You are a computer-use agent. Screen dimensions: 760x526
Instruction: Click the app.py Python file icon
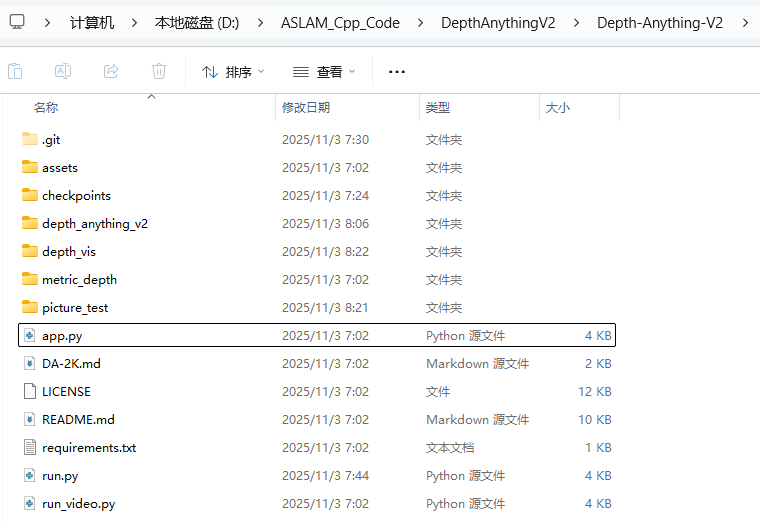coord(30,335)
